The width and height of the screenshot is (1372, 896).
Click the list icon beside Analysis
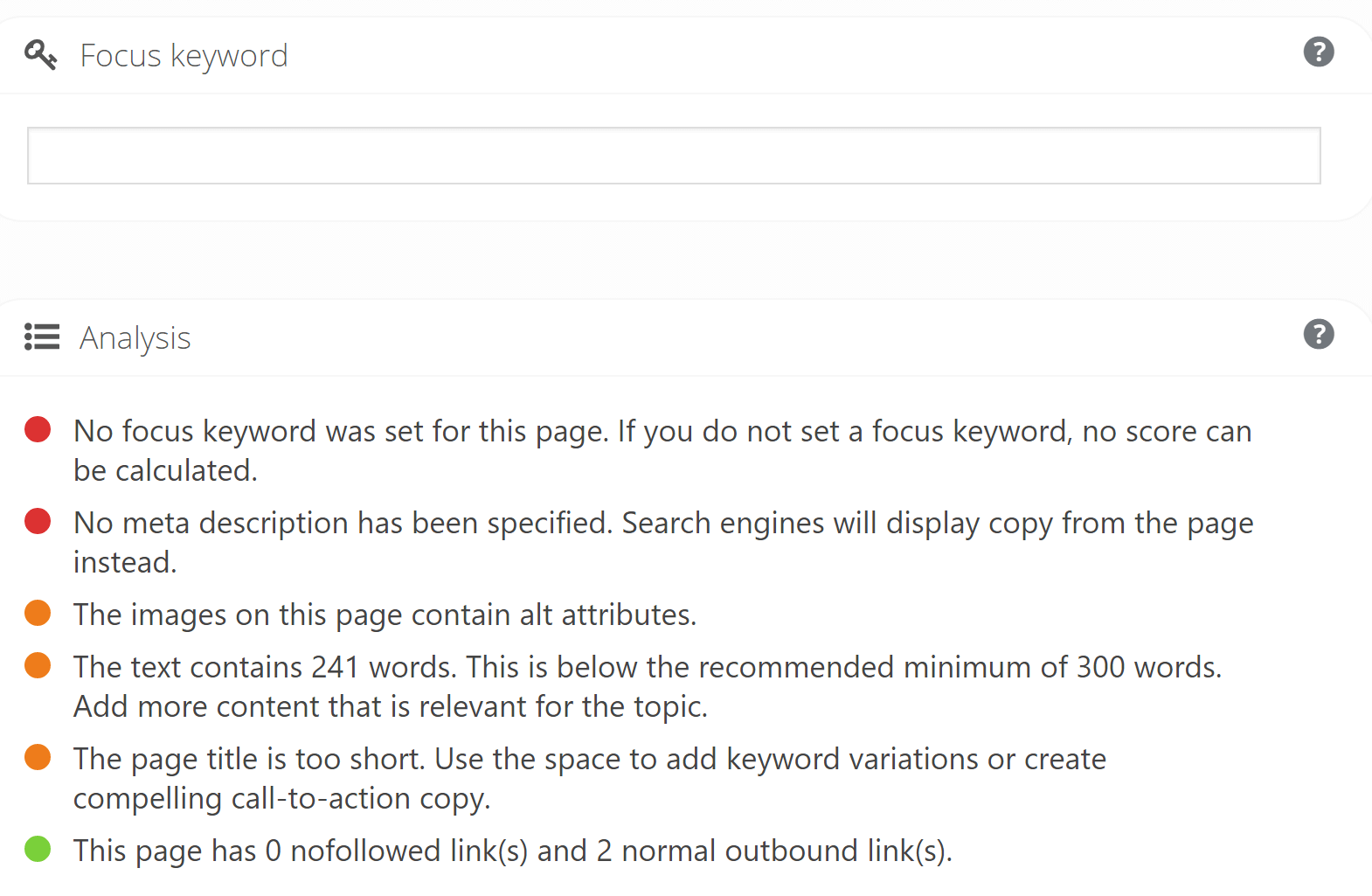point(42,337)
